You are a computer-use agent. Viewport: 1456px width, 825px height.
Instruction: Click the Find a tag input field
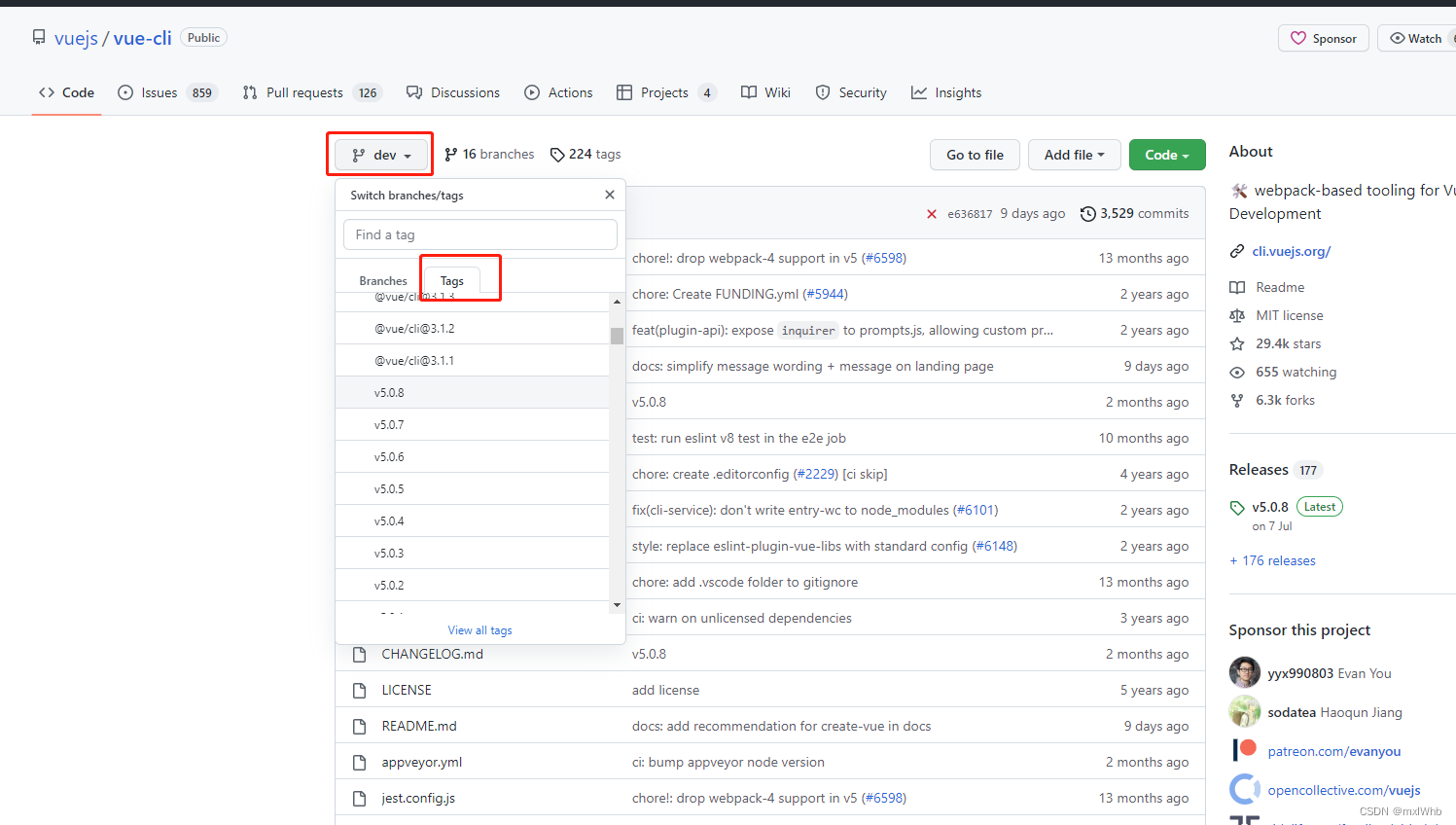tap(480, 234)
